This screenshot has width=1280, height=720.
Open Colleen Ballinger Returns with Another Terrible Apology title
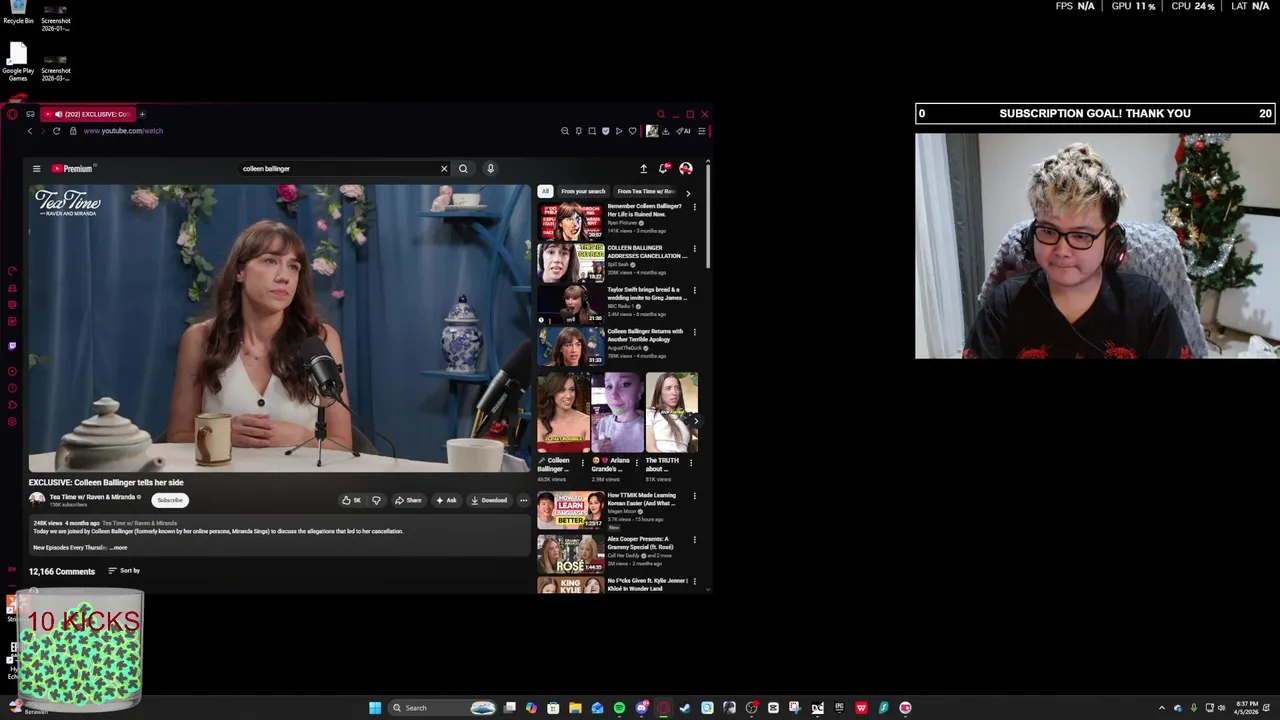(x=645, y=336)
